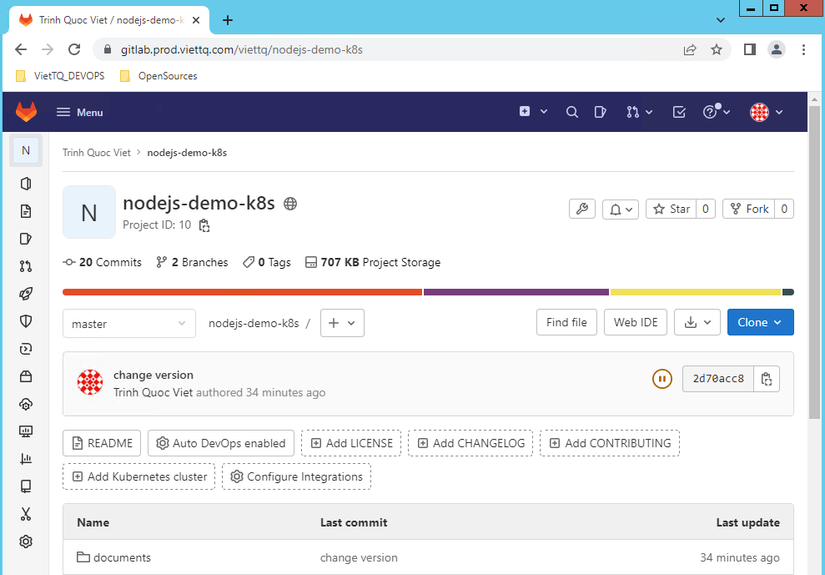The height and width of the screenshot is (575, 825).
Task: Open Settings gear in left sidebar
Action: tap(26, 541)
